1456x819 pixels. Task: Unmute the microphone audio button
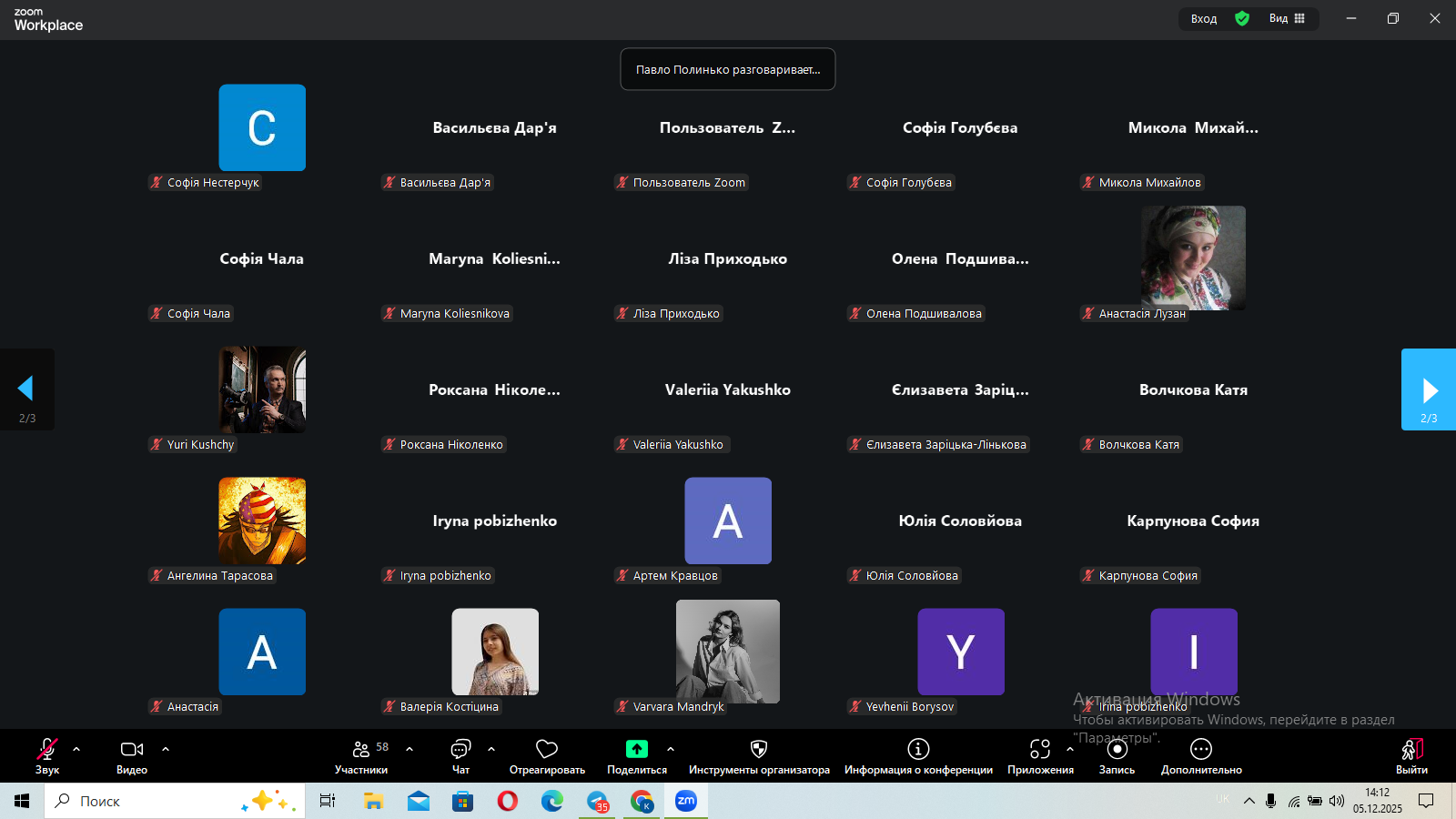coord(46,750)
